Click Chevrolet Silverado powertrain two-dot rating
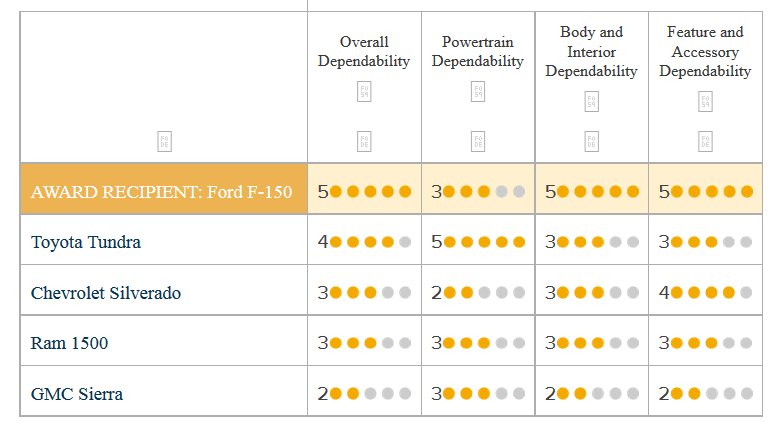The height and width of the screenshot is (423, 769). click(x=478, y=293)
